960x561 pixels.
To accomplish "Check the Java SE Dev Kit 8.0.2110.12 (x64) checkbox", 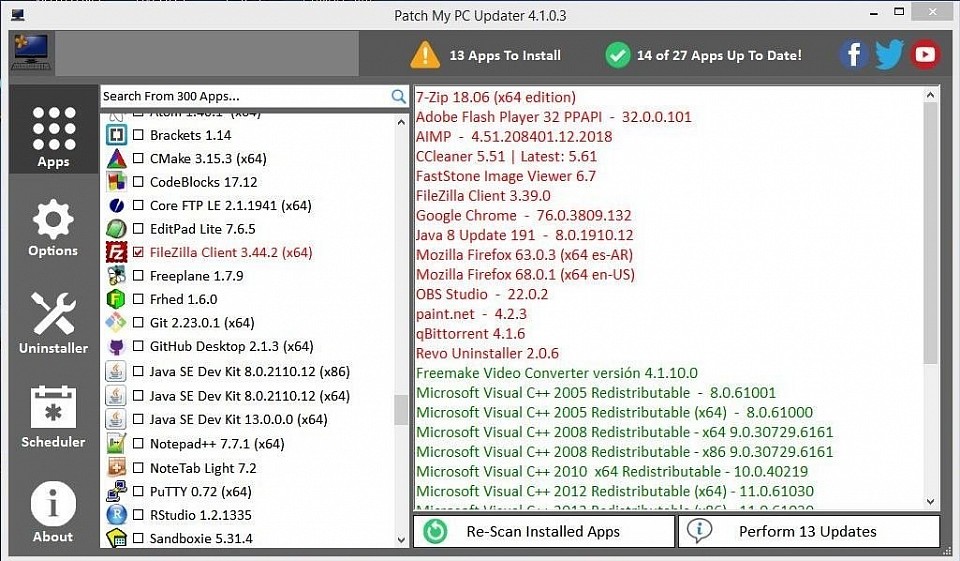I will (x=138, y=396).
